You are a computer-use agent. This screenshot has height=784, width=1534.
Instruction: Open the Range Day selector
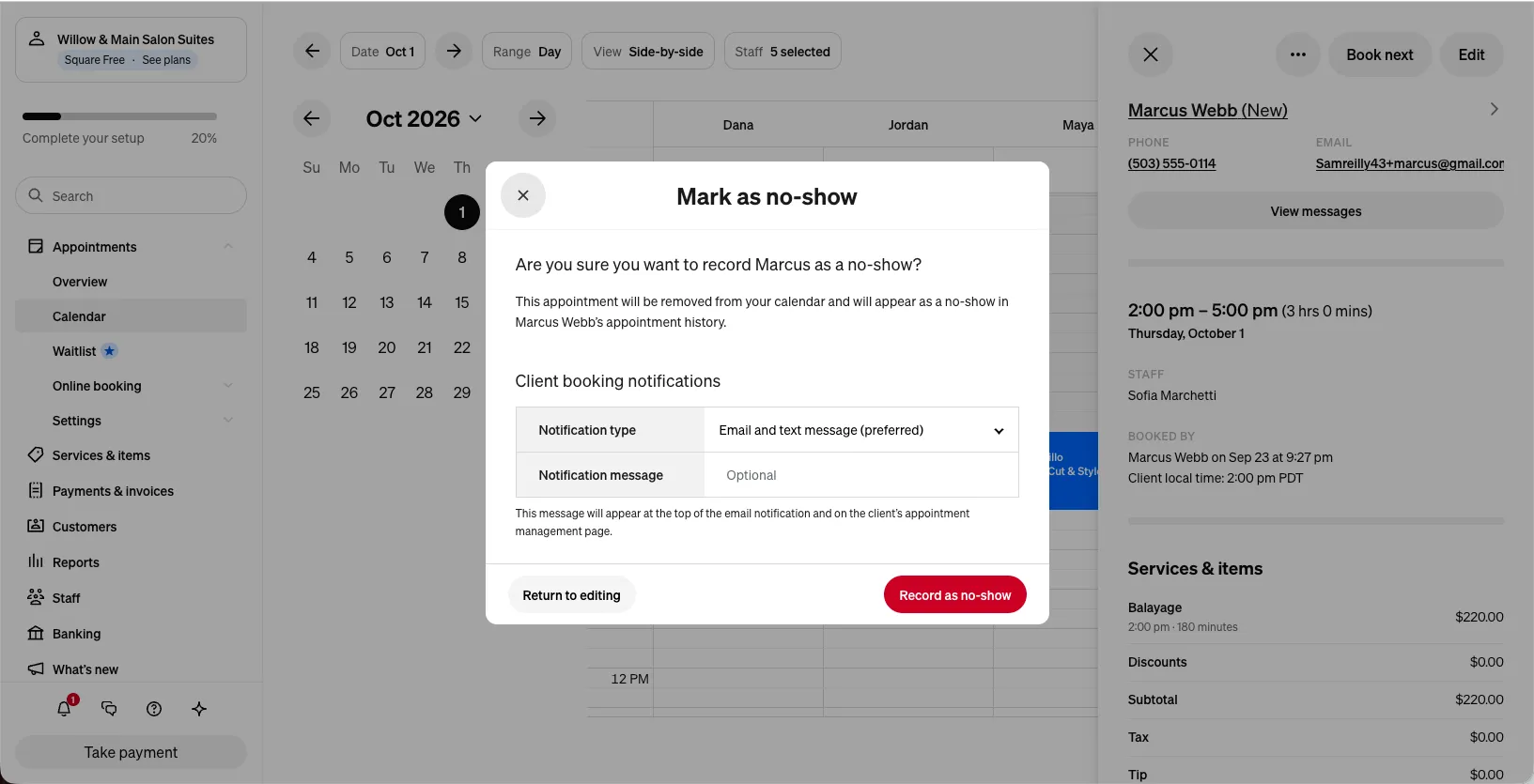coord(527,51)
